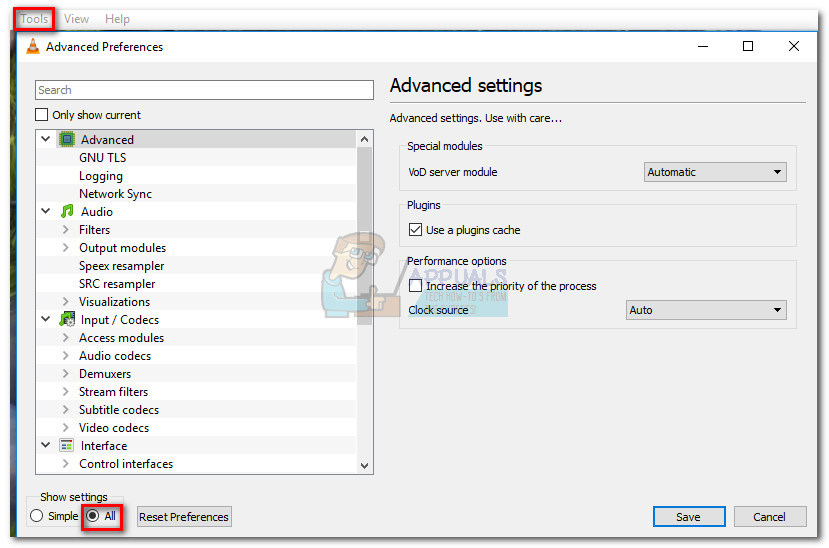Expand the Control interfaces node
This screenshot has width=829, height=548.
66,463
